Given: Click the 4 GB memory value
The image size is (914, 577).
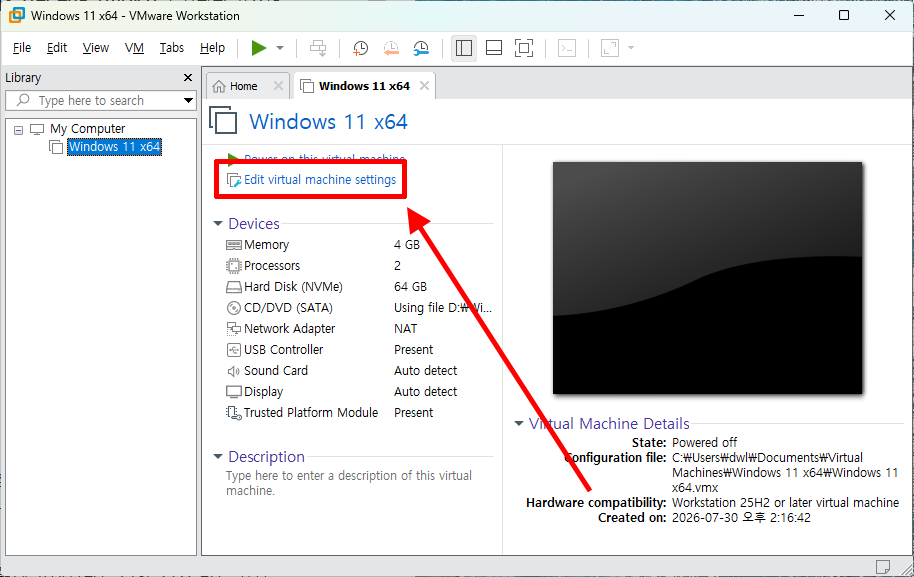Looking at the screenshot, I should coord(407,245).
